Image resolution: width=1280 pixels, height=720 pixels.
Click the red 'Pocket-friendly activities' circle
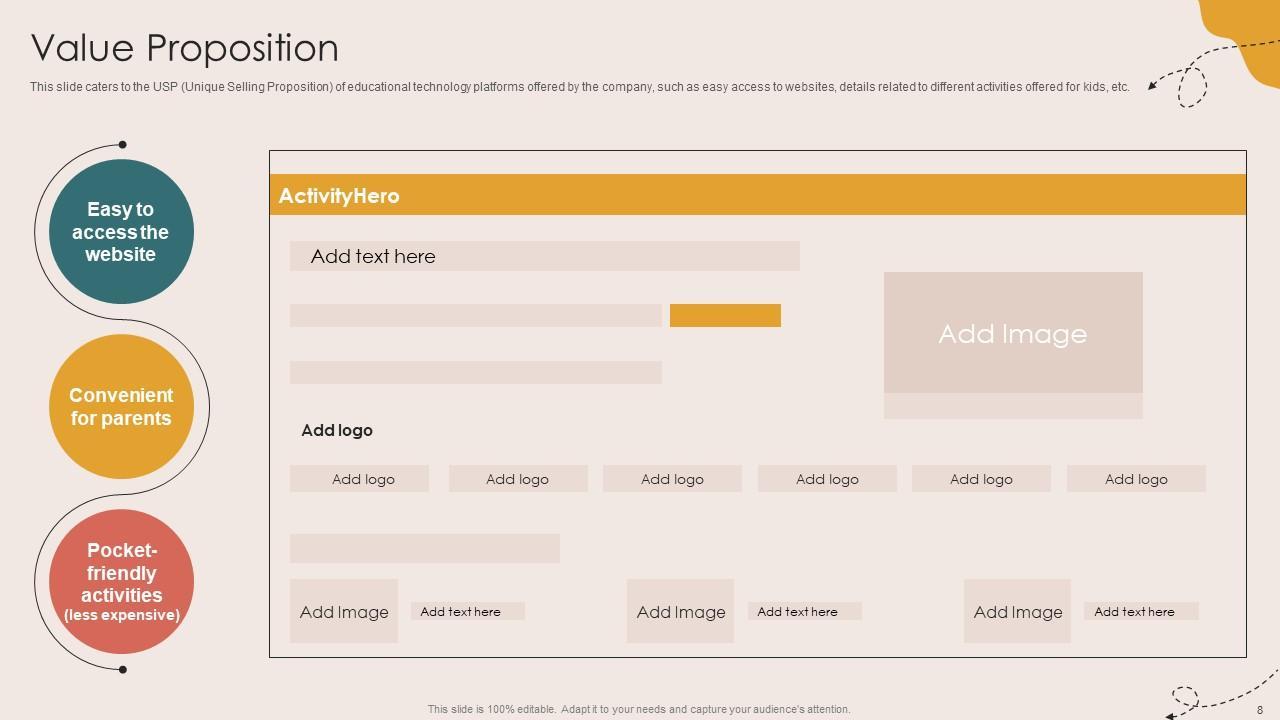[121, 581]
